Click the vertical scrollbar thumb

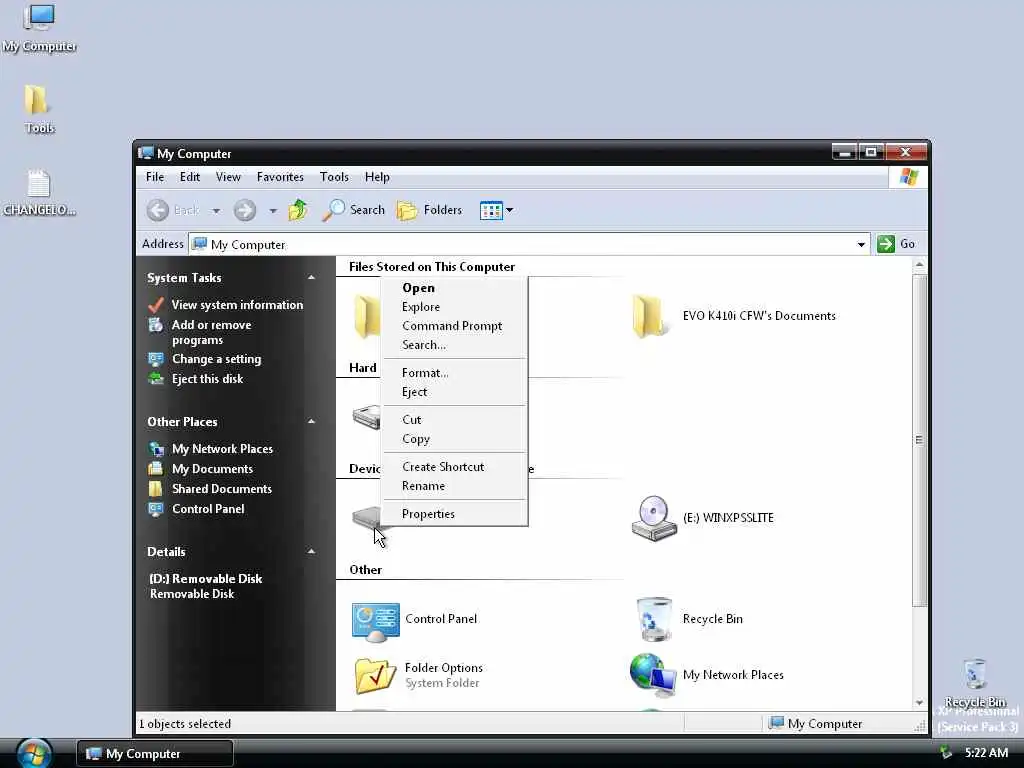tap(919, 440)
